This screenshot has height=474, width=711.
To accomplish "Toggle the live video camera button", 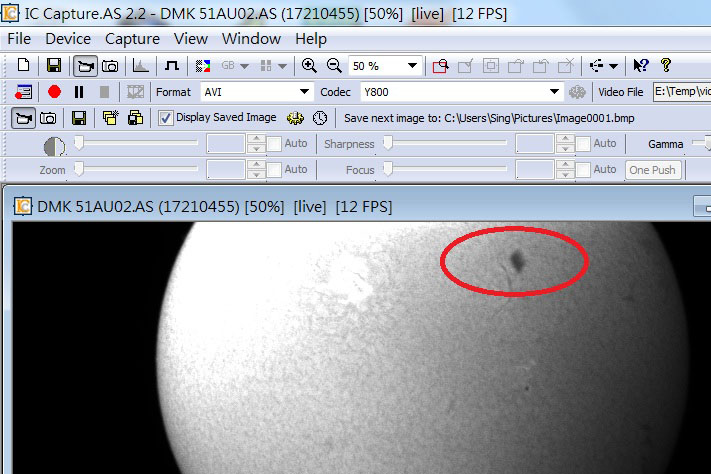I will tap(86, 66).
